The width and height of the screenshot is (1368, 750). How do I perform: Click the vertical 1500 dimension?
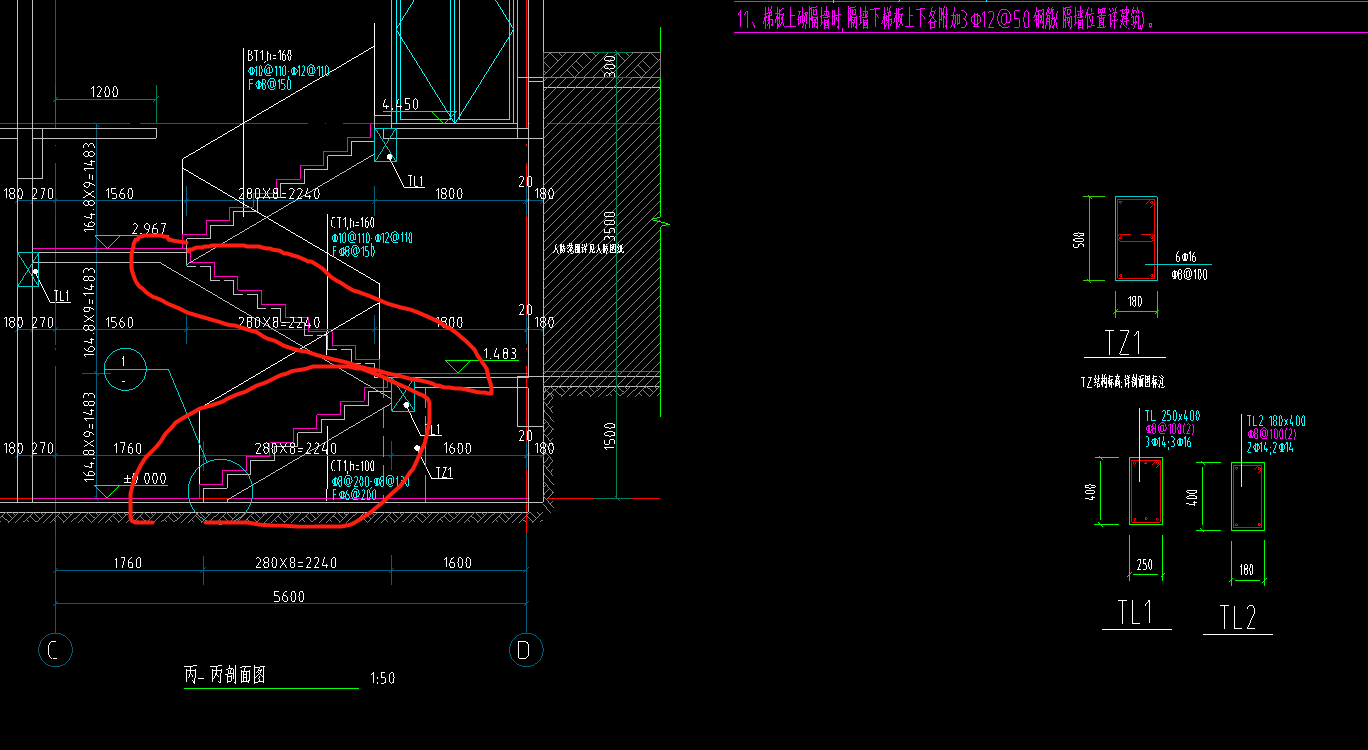pos(609,437)
